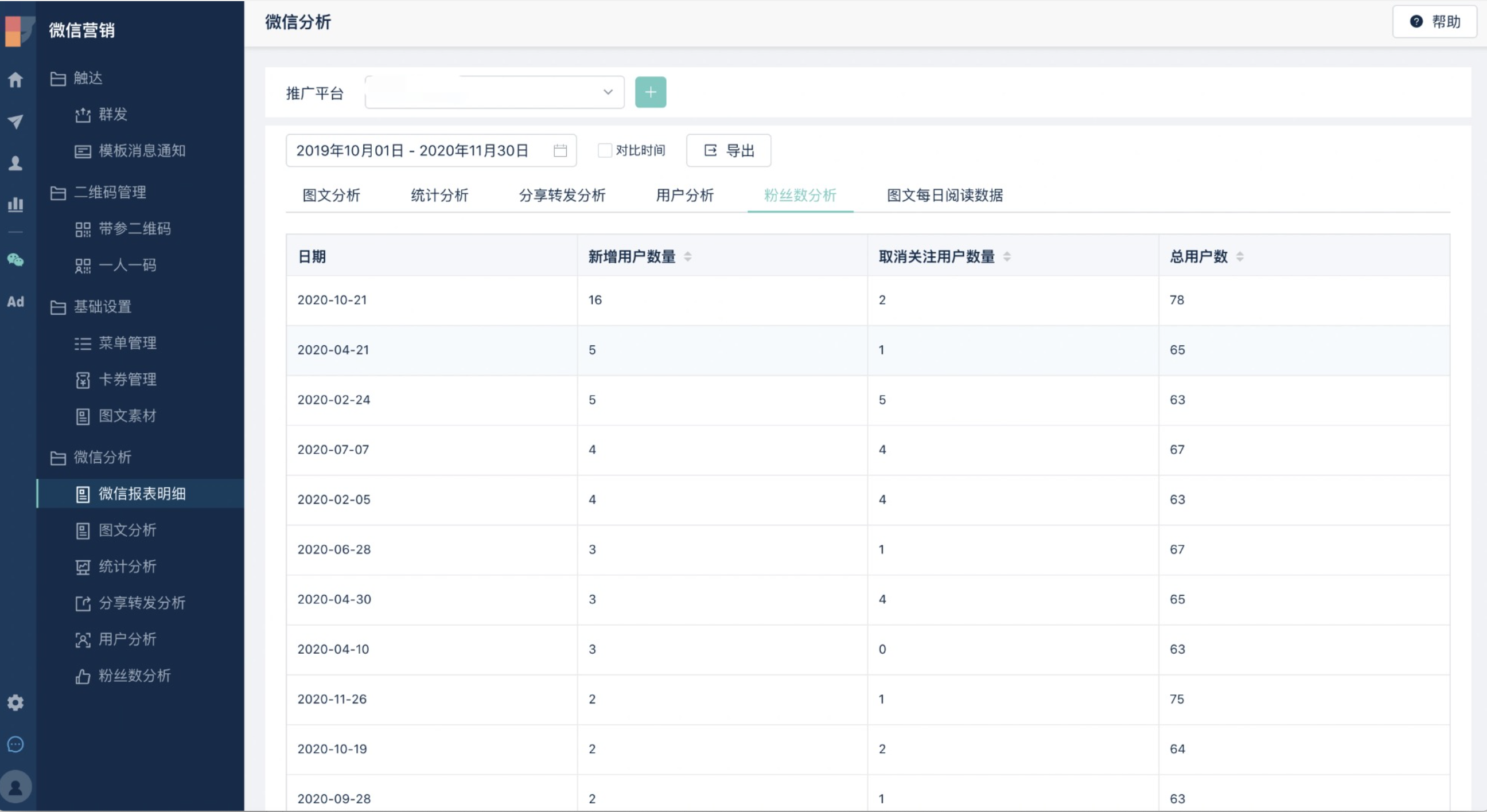
Task: Switch to the 用户分析 tab
Action: click(x=684, y=195)
